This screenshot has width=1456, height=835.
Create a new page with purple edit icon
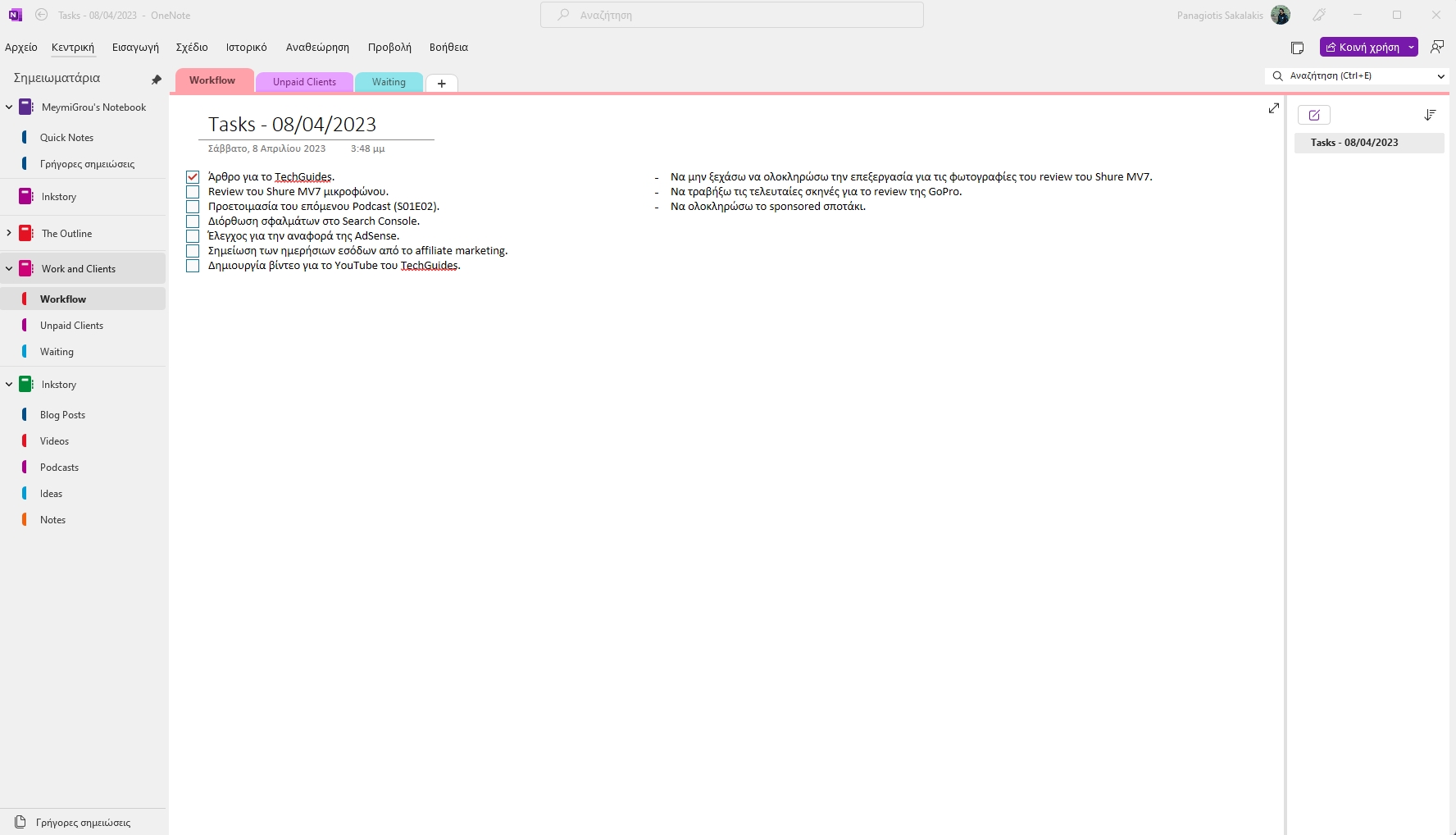click(1316, 115)
